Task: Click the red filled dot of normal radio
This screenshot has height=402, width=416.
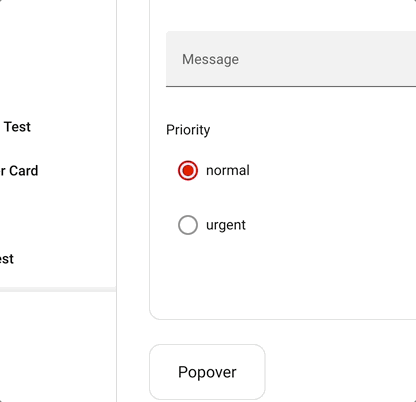Action: point(188,170)
